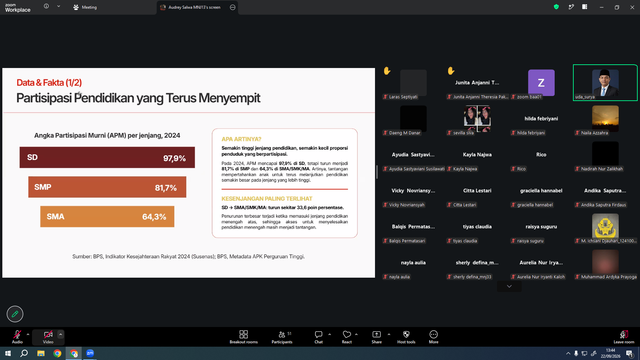Open Breakout rooms panel
Screen dimensions: 640x360
[x=244, y=337]
